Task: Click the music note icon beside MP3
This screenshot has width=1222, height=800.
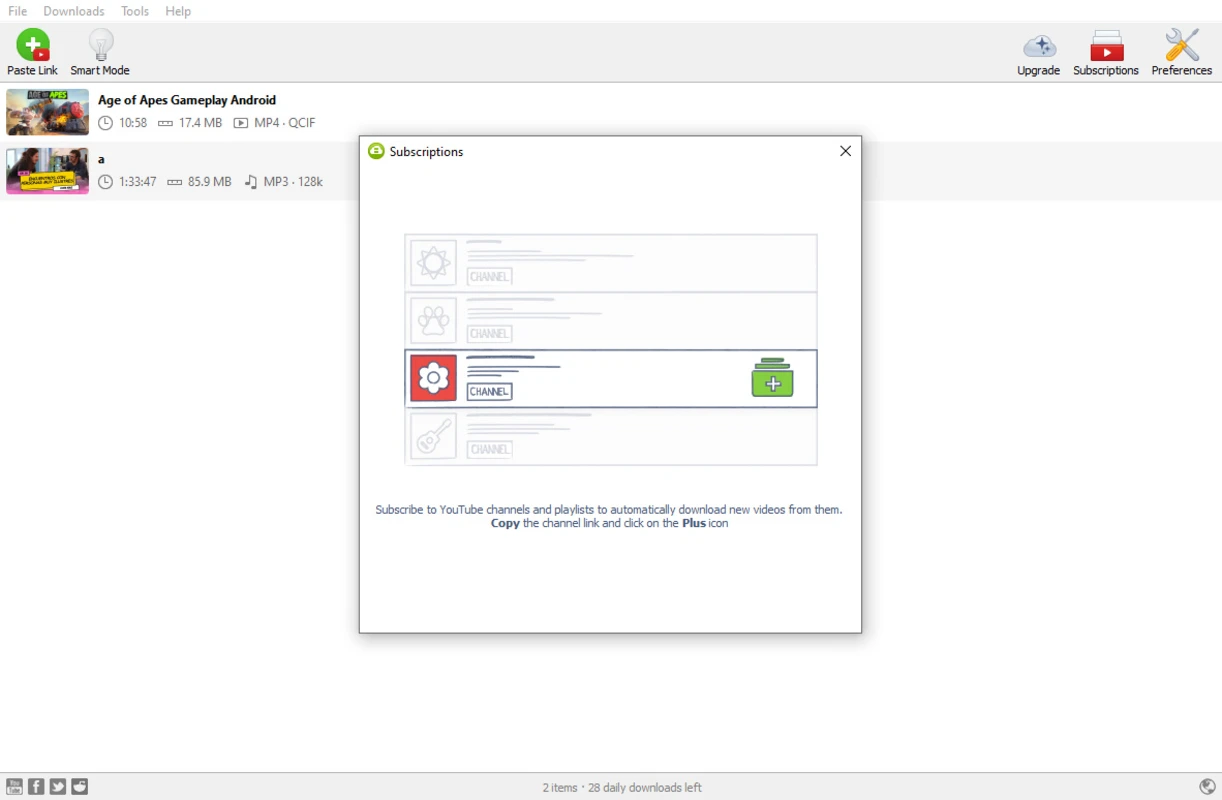Action: pyautogui.click(x=251, y=182)
